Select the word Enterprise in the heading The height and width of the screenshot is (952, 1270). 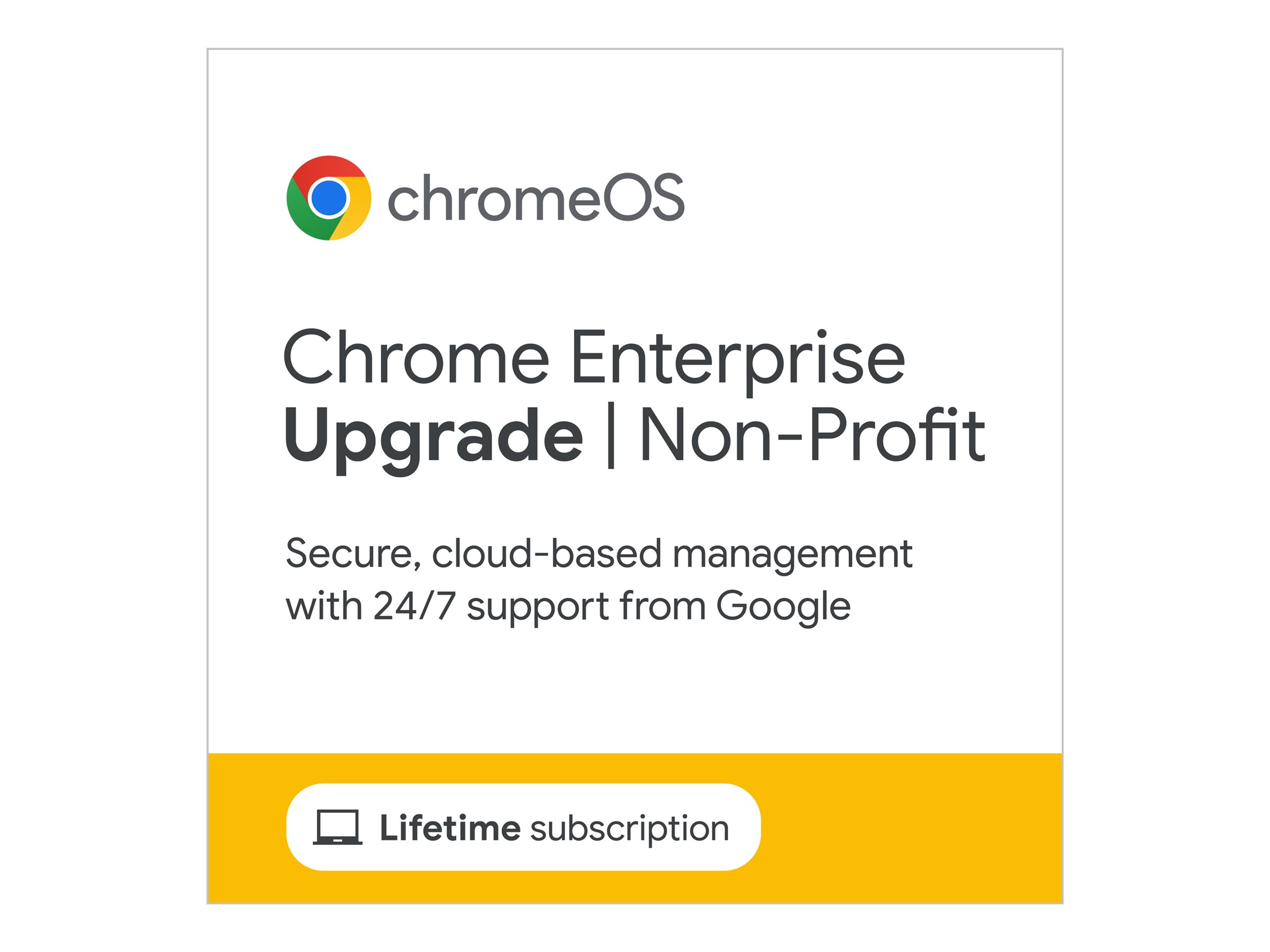pyautogui.click(x=737, y=358)
